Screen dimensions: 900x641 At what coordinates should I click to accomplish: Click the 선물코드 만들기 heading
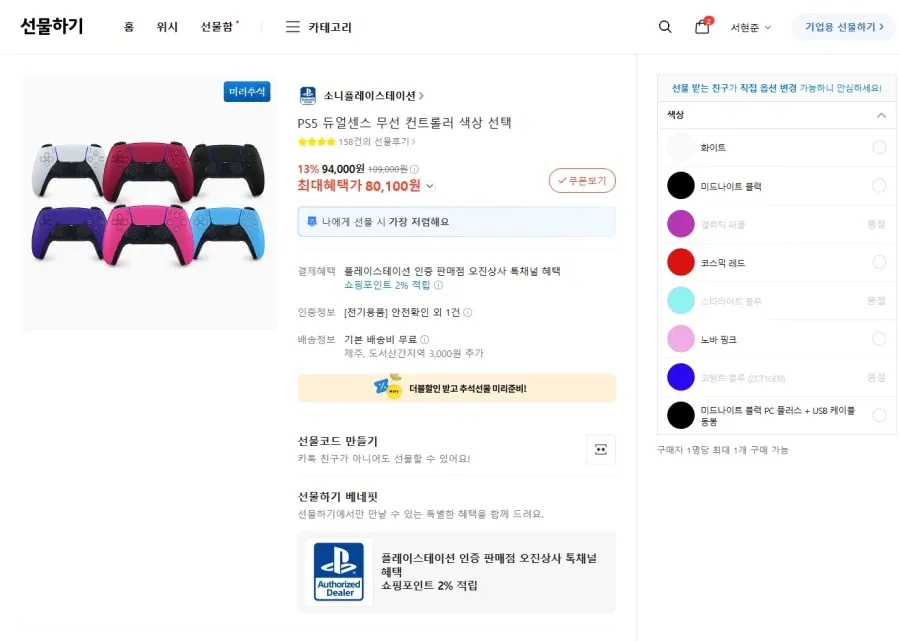(338, 441)
